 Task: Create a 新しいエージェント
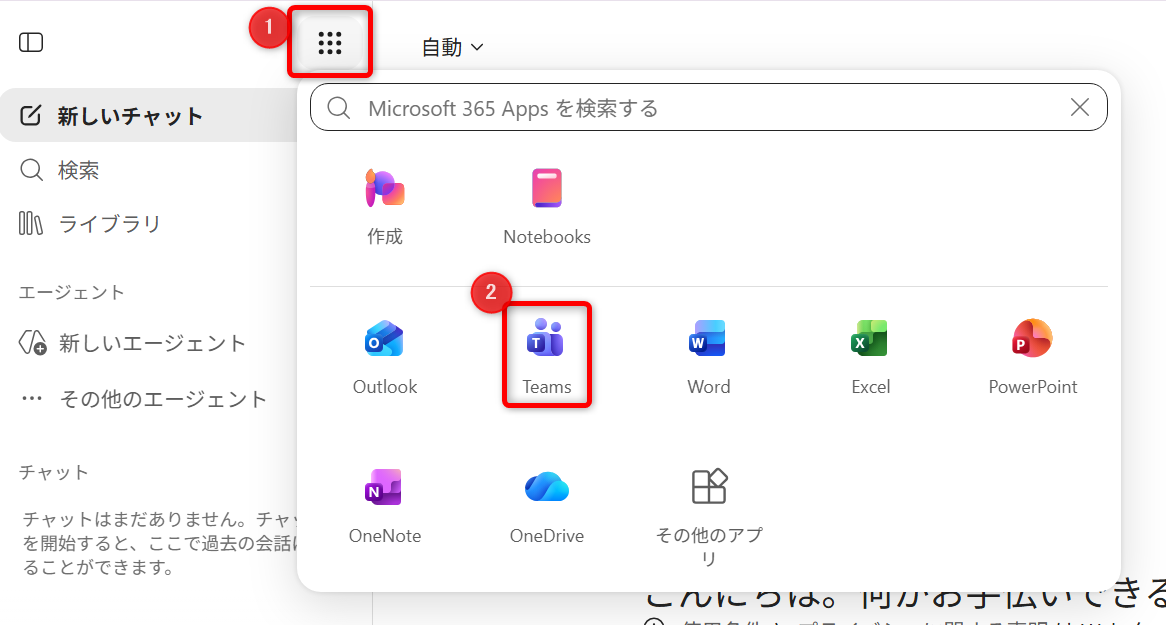coord(132,343)
